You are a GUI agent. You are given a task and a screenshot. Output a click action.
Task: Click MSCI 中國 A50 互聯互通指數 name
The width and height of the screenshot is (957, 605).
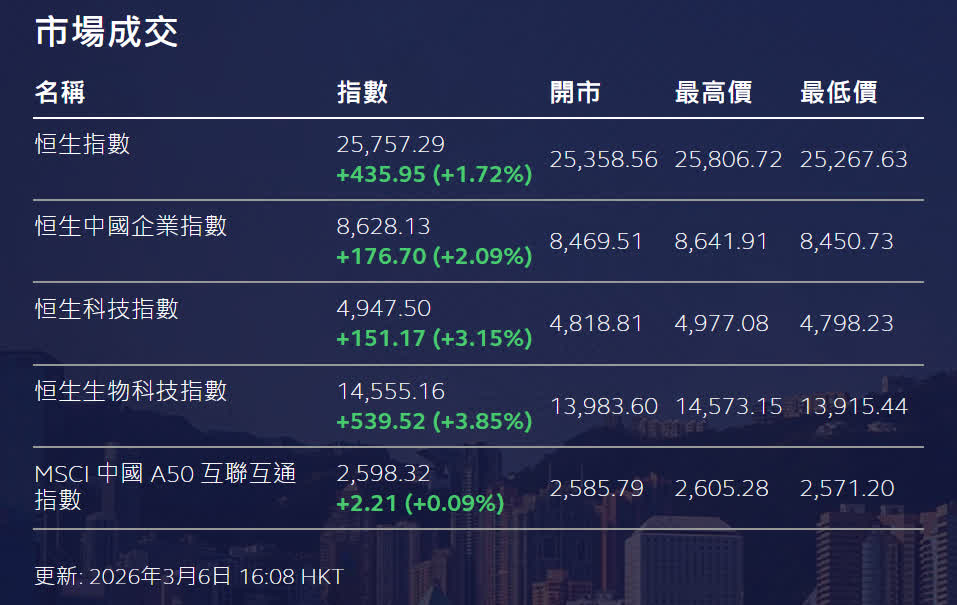(x=165, y=486)
